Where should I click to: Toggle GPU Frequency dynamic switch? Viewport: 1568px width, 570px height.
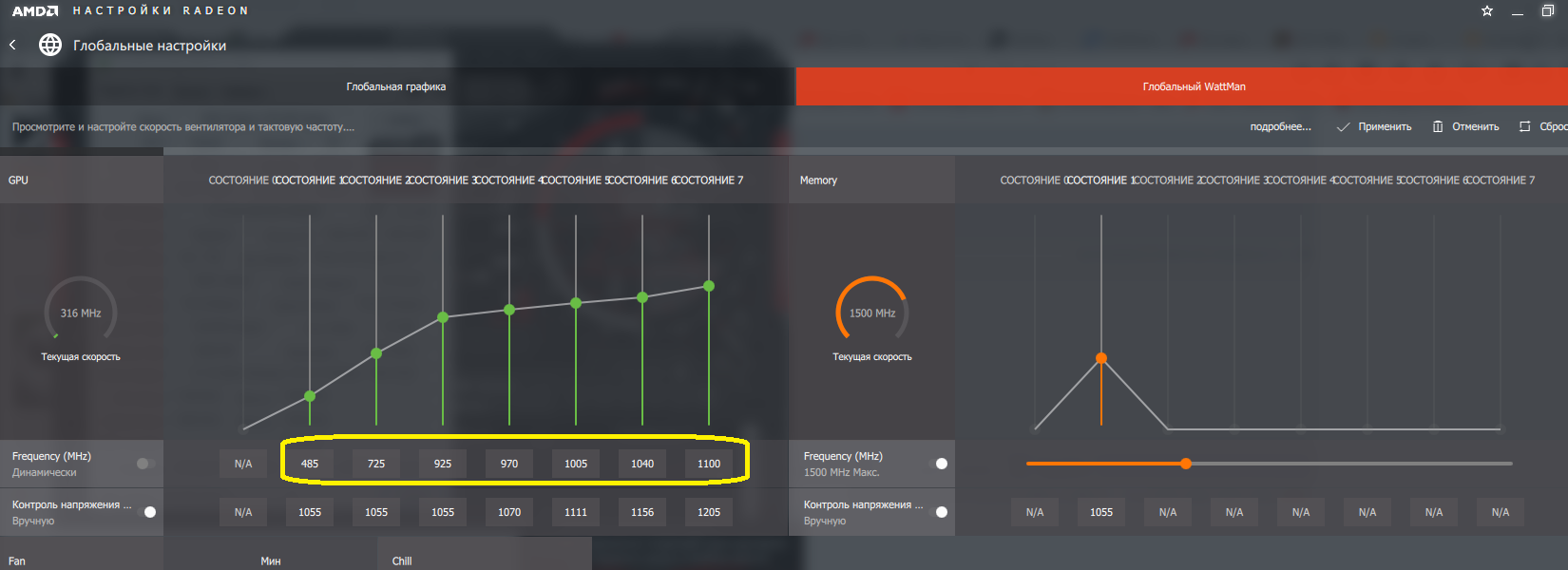[x=145, y=464]
